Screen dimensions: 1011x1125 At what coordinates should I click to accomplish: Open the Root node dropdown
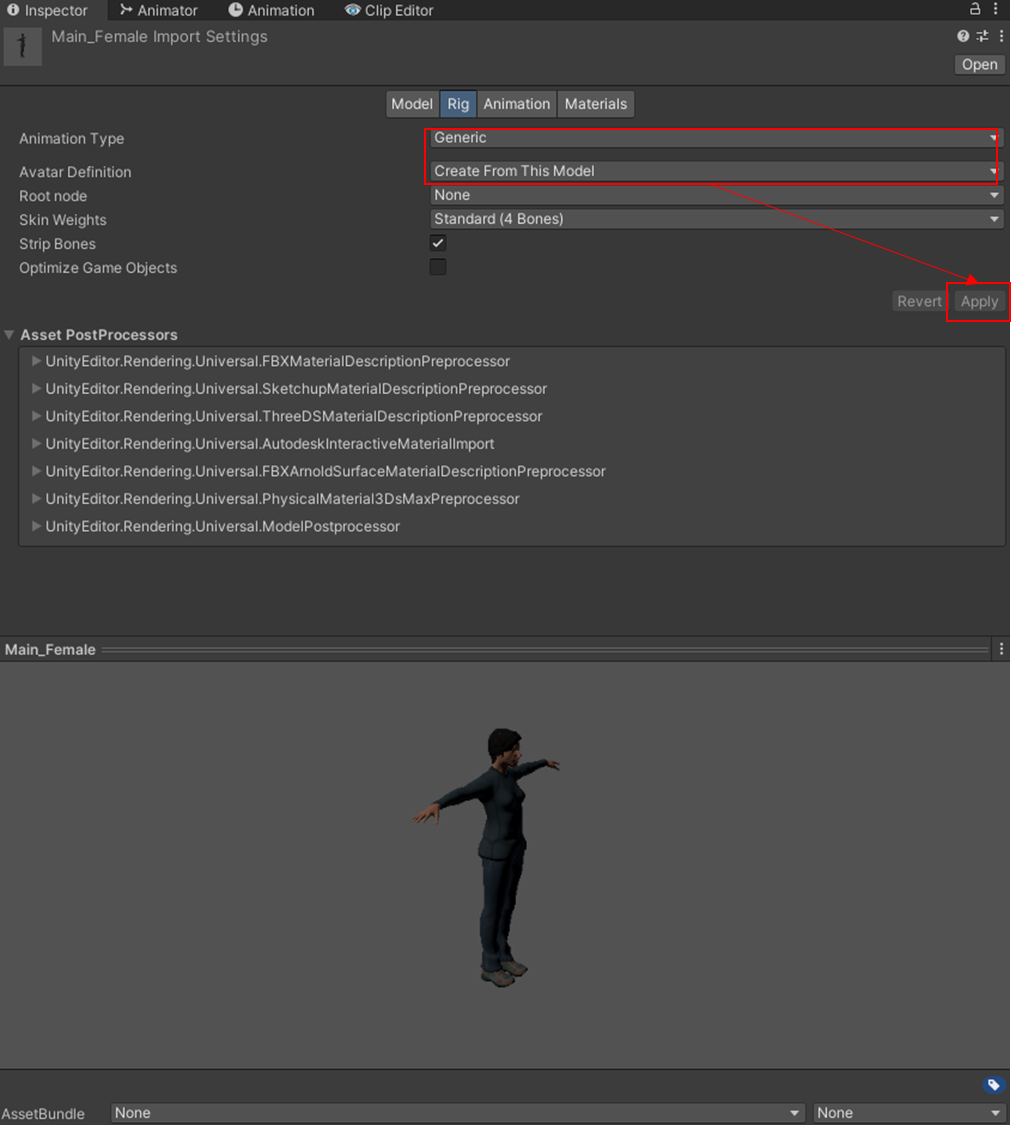(716, 195)
